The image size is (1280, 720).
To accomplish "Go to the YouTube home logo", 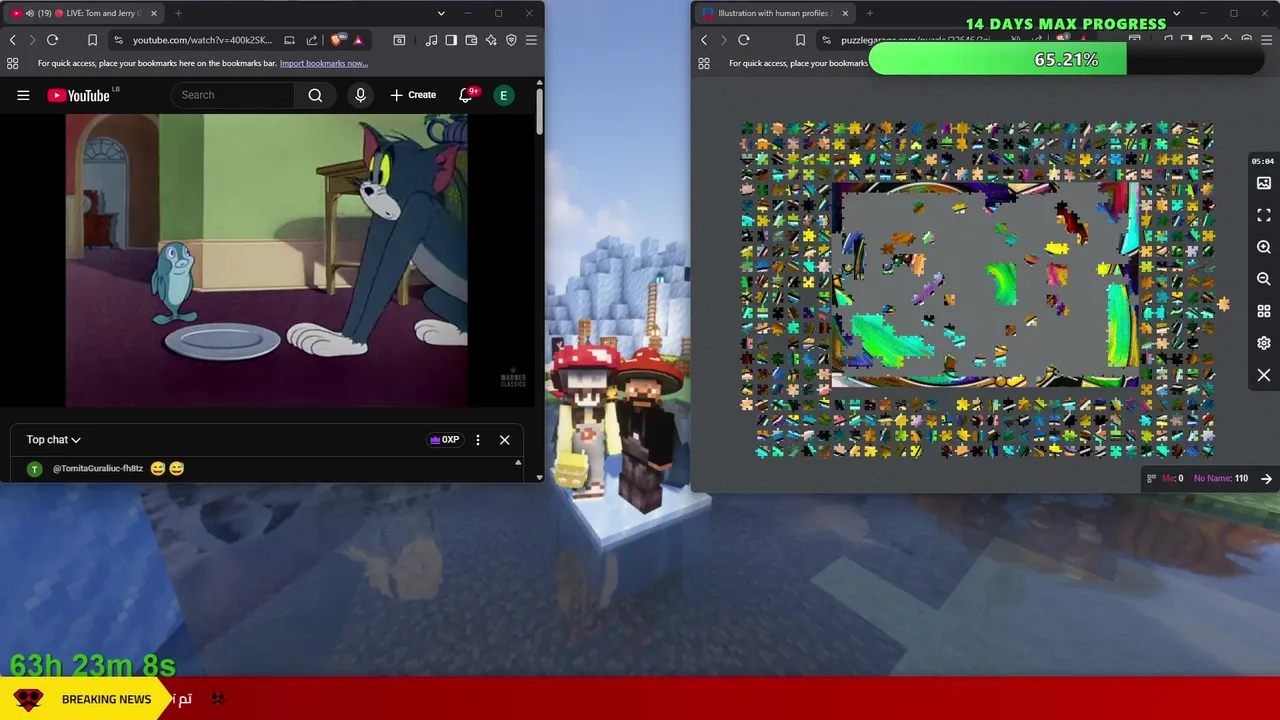I will click(x=78, y=95).
